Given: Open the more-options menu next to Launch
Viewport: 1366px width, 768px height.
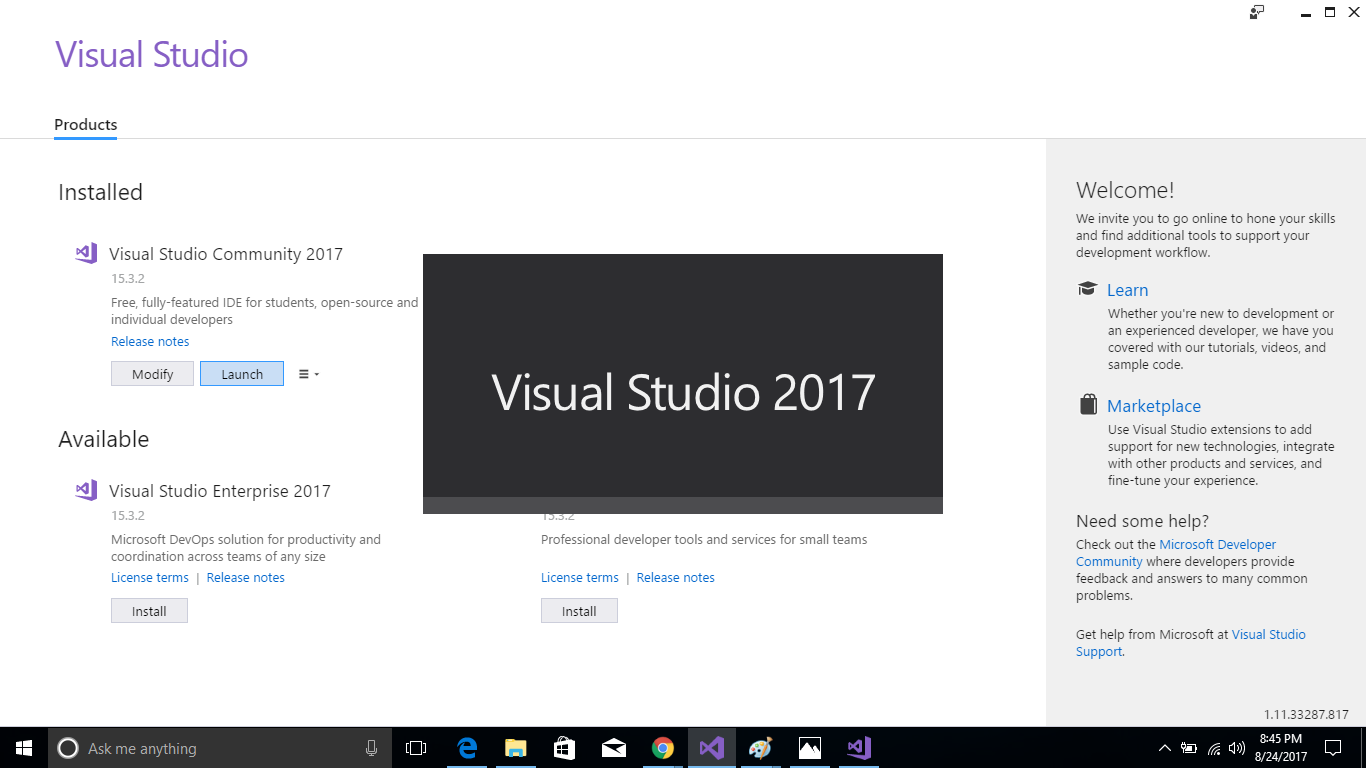Looking at the screenshot, I should [x=303, y=373].
